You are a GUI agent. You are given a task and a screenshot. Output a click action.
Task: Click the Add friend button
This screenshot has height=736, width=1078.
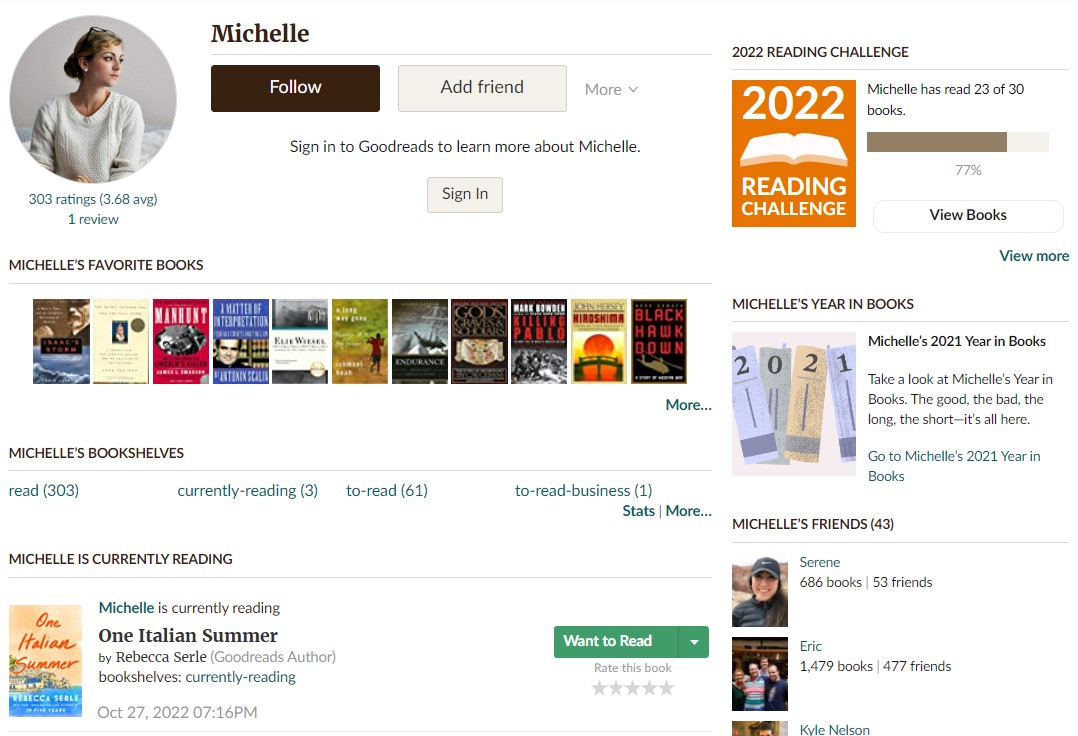482,88
